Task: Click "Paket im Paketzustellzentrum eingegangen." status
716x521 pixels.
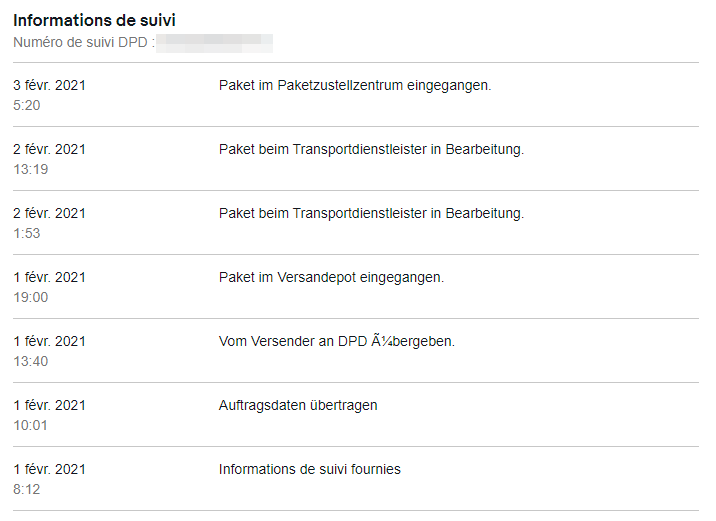Action: point(355,85)
